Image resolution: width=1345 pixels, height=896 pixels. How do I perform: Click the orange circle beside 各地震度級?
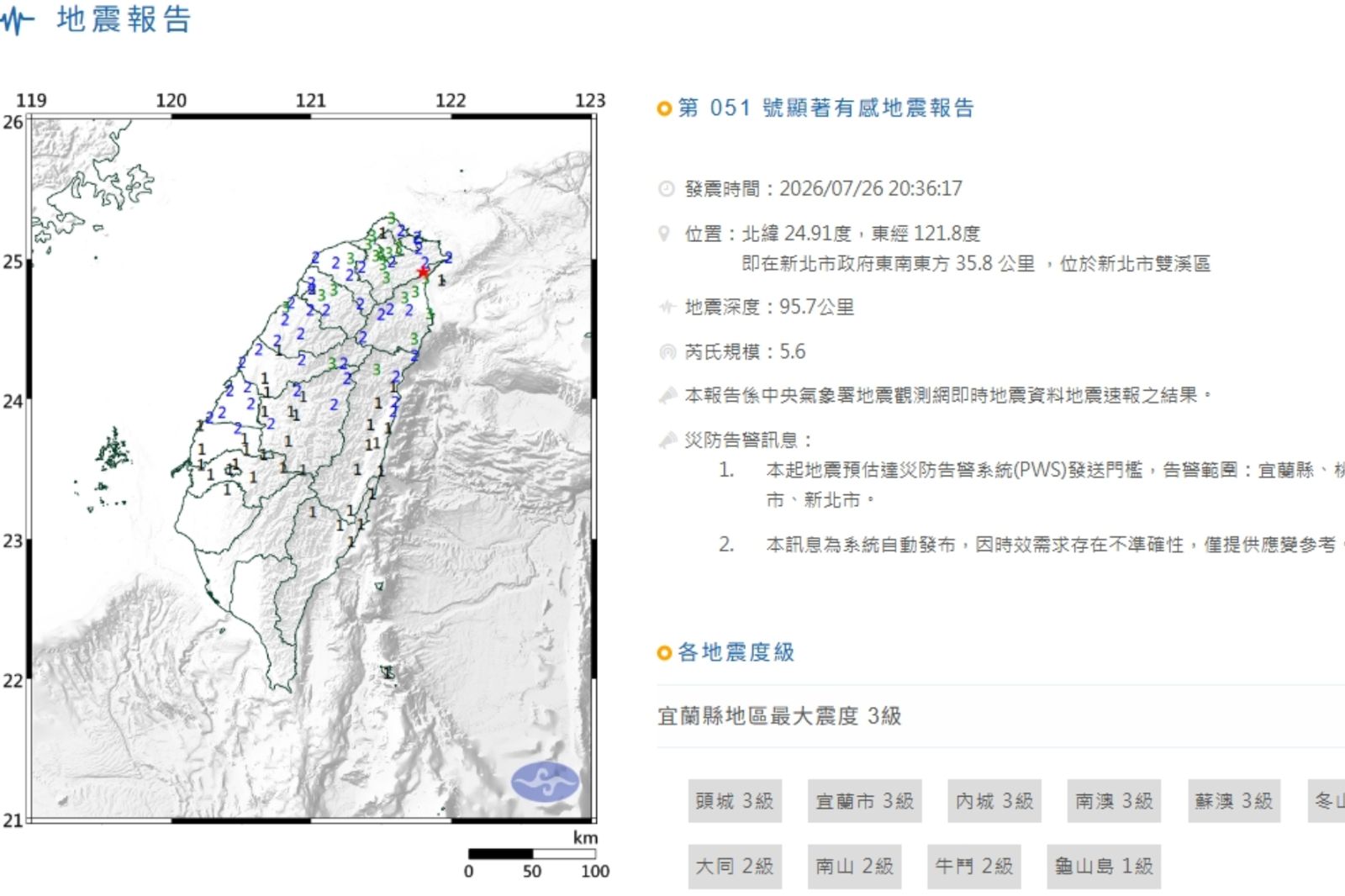(x=664, y=652)
